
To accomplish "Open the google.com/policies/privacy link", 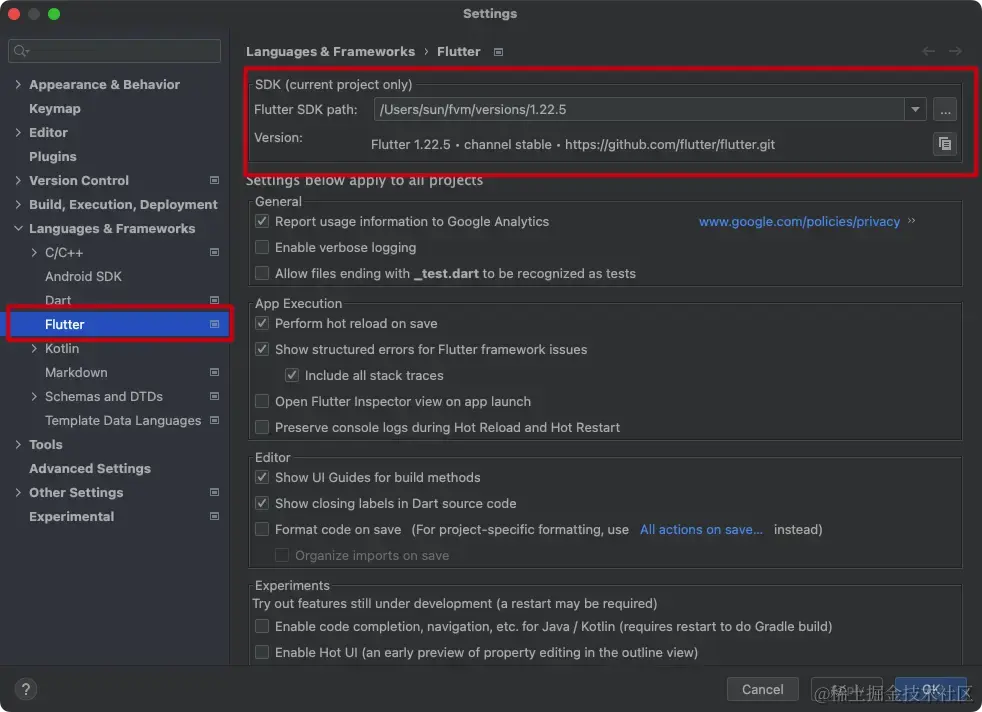I will point(799,221).
